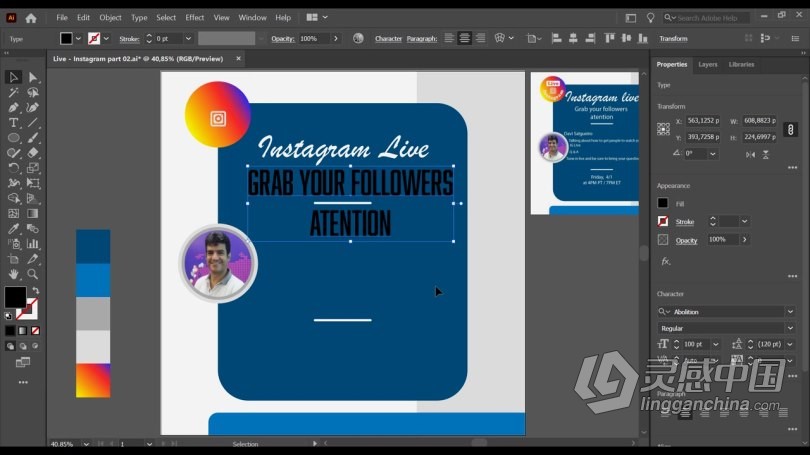Open the Window menu
Viewport: 810px width, 455px height.
coord(252,18)
